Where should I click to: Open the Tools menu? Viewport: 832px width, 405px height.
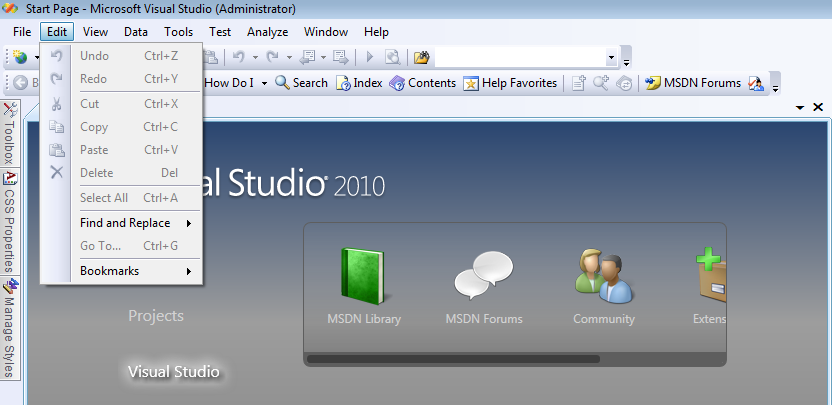pos(178,32)
